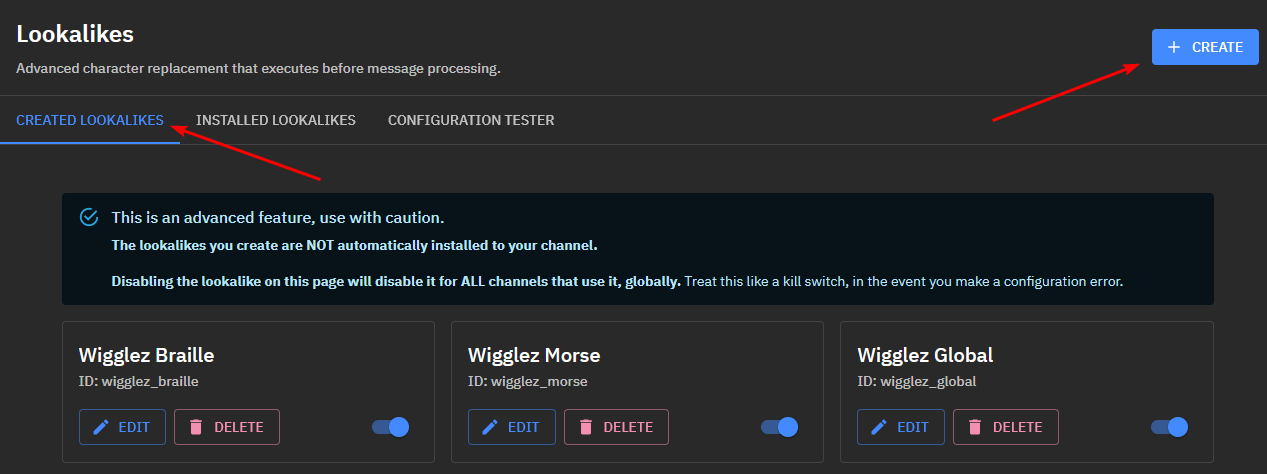Click the Wigglez Global ID text
This screenshot has width=1267, height=474.
tap(916, 381)
